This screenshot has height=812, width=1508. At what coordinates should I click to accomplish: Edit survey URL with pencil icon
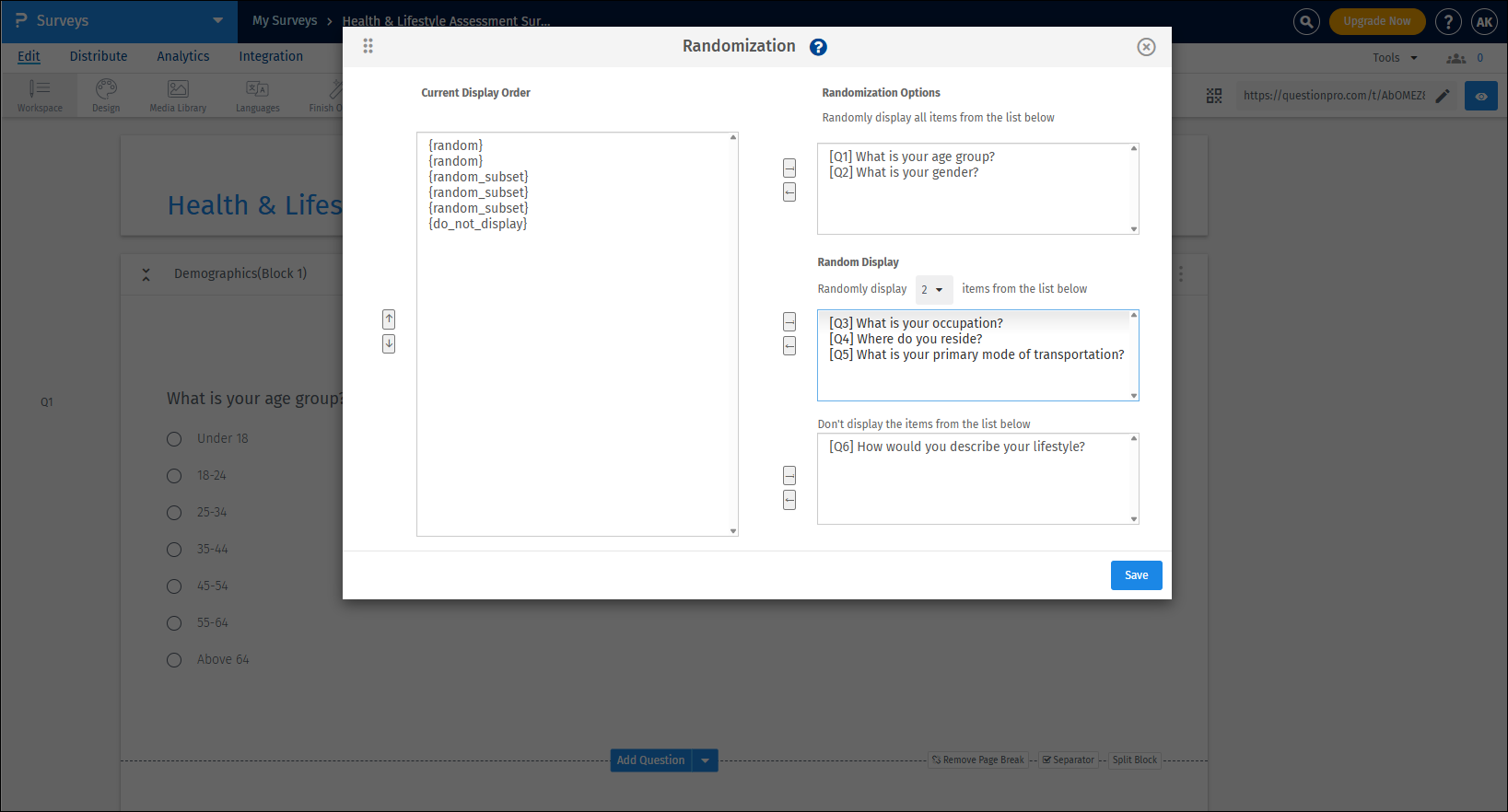point(1443,96)
